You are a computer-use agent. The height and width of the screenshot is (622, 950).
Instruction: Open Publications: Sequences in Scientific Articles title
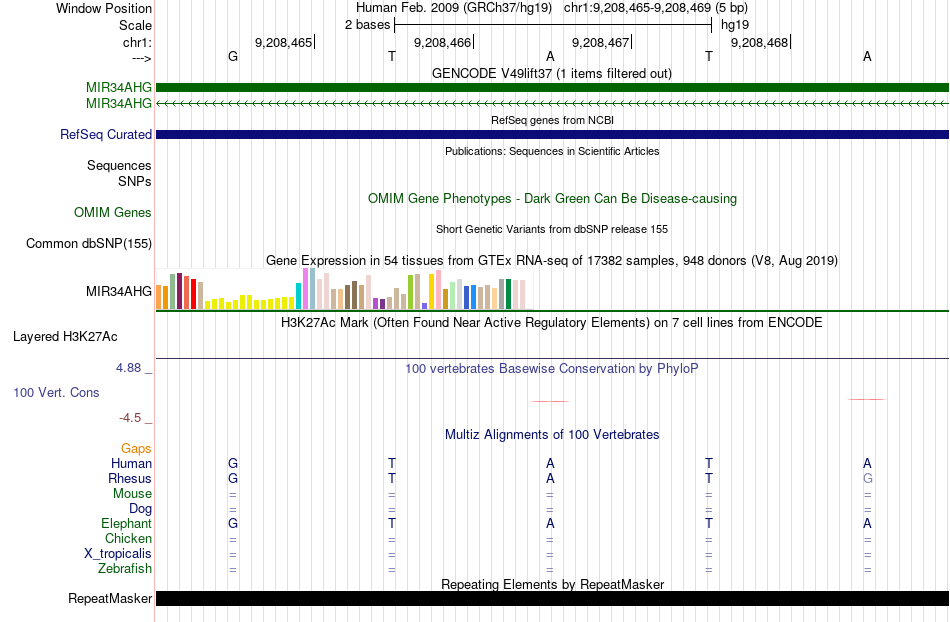coord(552,151)
